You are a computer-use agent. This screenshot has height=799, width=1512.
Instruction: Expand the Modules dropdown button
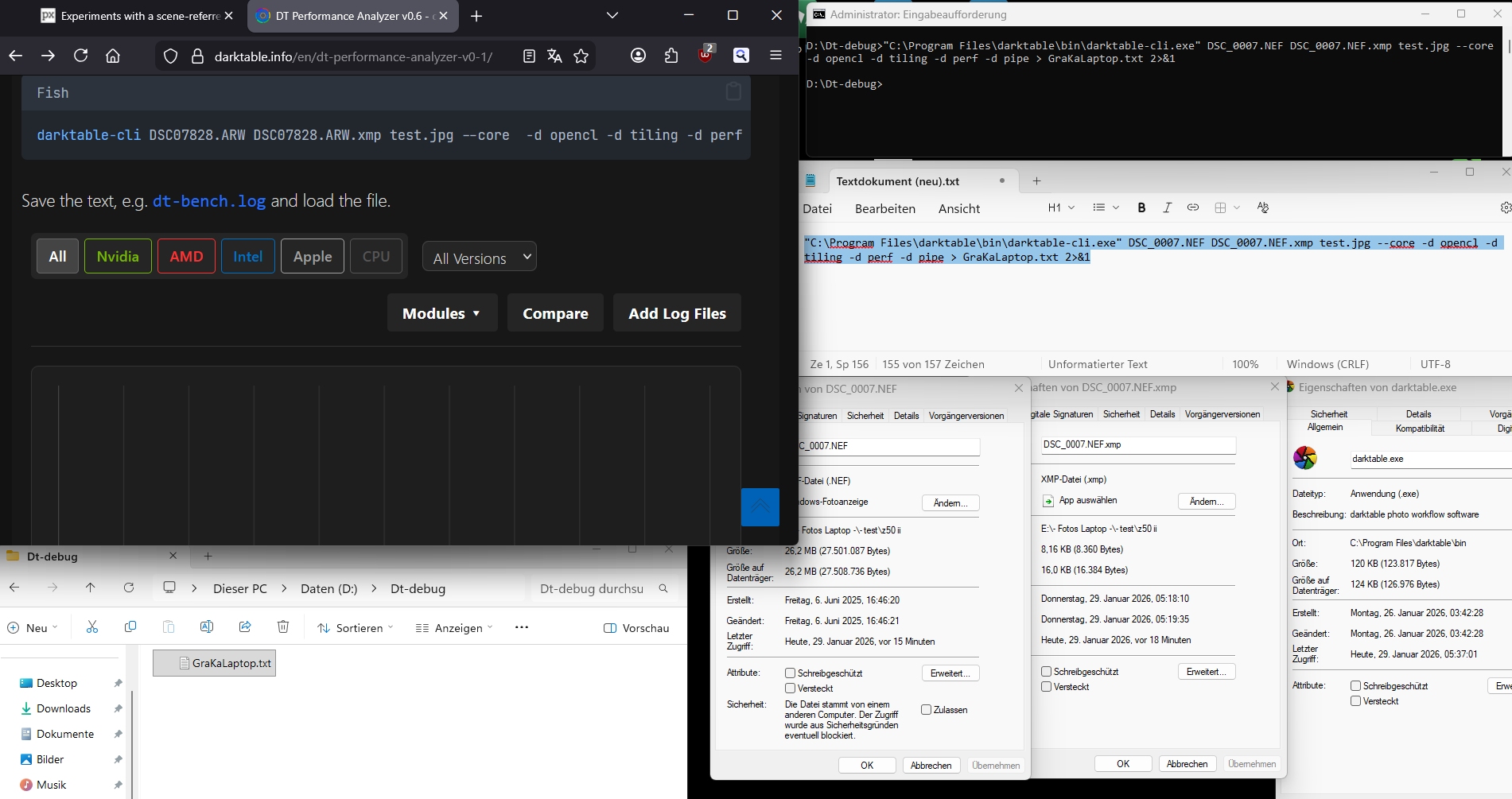click(441, 313)
